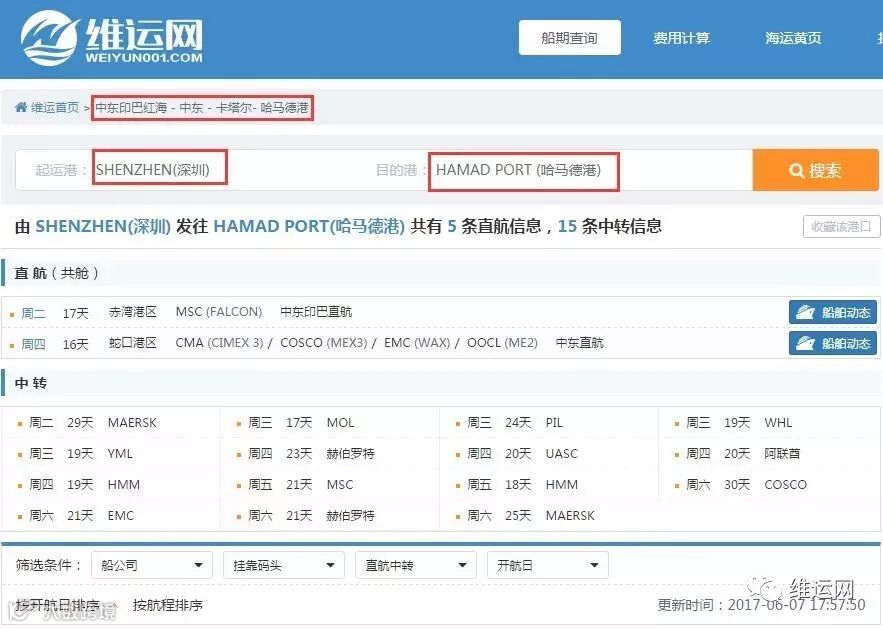Click the 收藏该港口 button
The width and height of the screenshot is (883, 628).
click(841, 226)
